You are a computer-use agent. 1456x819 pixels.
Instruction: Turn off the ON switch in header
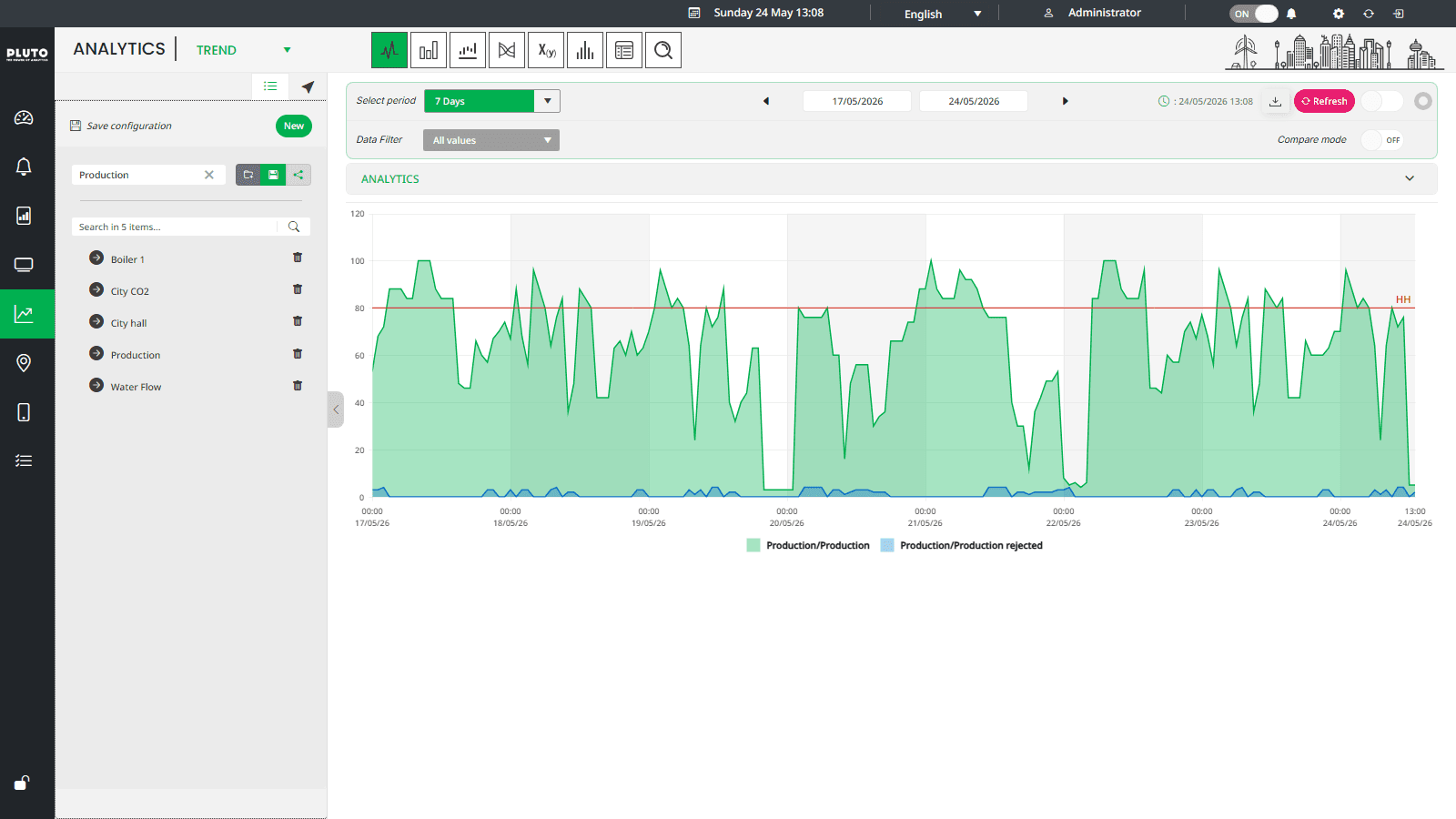[x=1254, y=14]
